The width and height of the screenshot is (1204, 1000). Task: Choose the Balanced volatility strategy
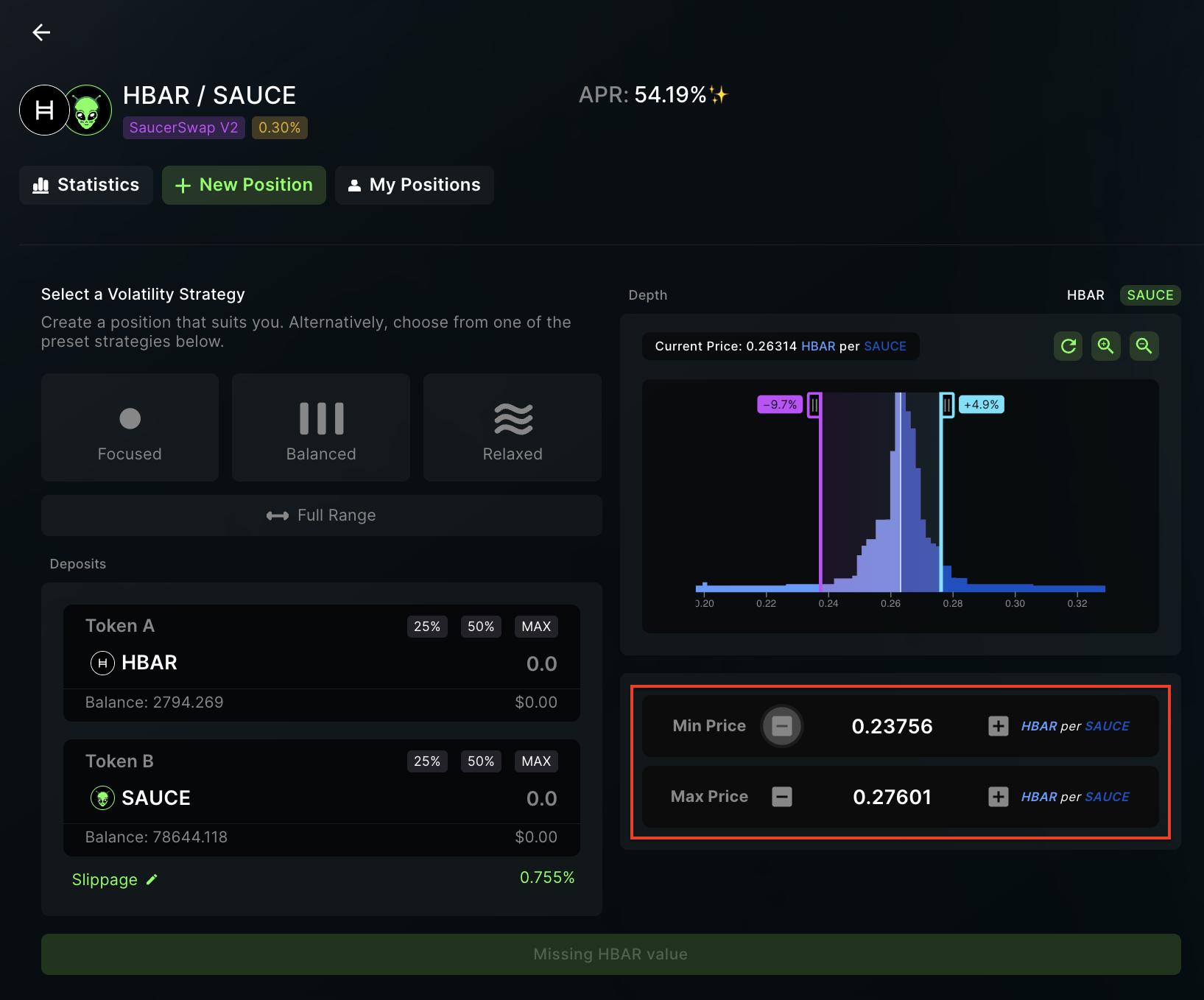[x=321, y=428]
